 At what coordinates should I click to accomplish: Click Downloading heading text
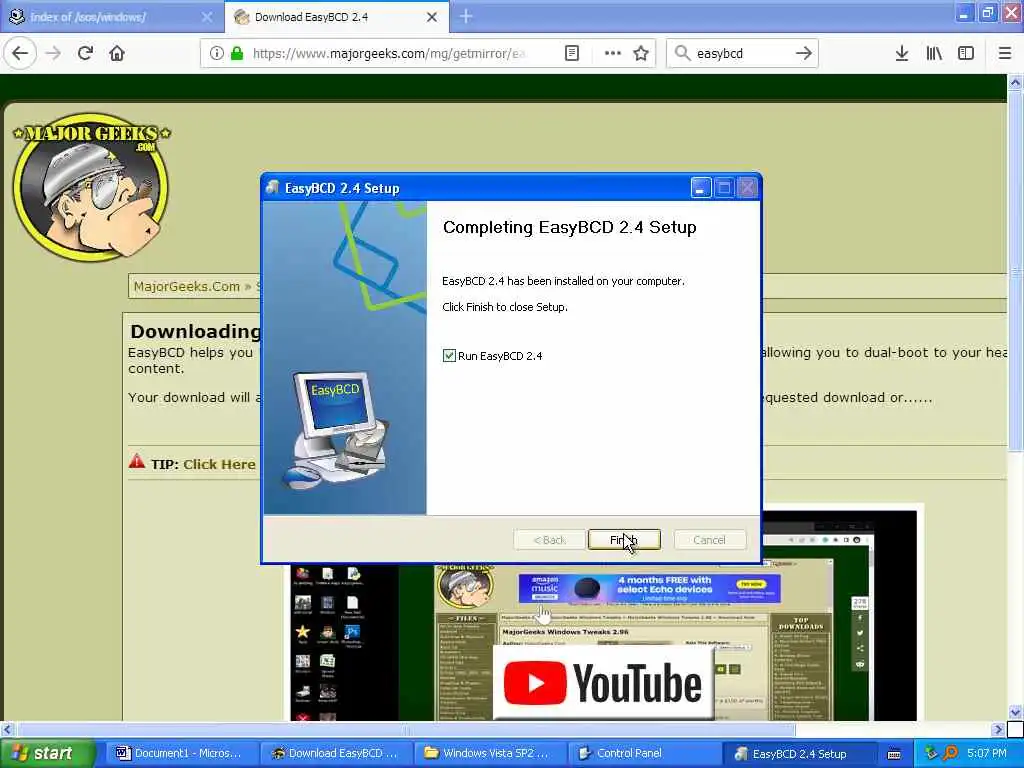pyautogui.click(x=195, y=331)
